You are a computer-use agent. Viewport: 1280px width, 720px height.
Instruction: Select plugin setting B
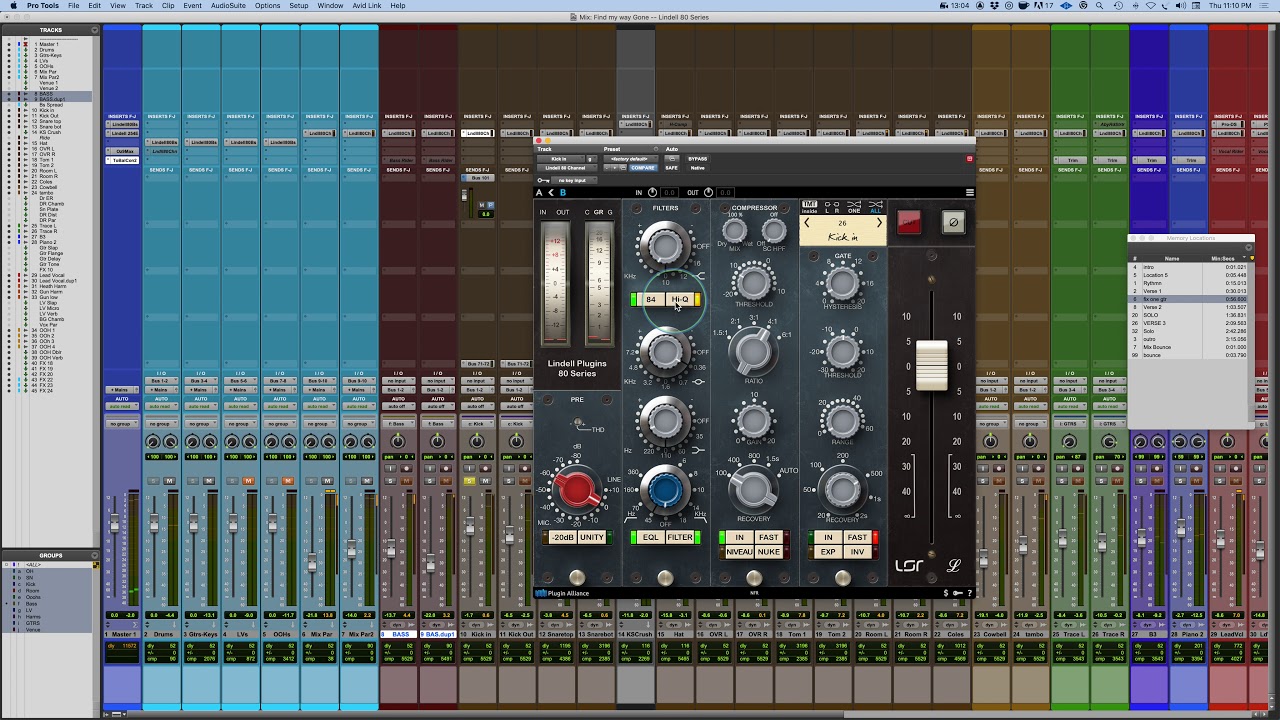[563, 193]
